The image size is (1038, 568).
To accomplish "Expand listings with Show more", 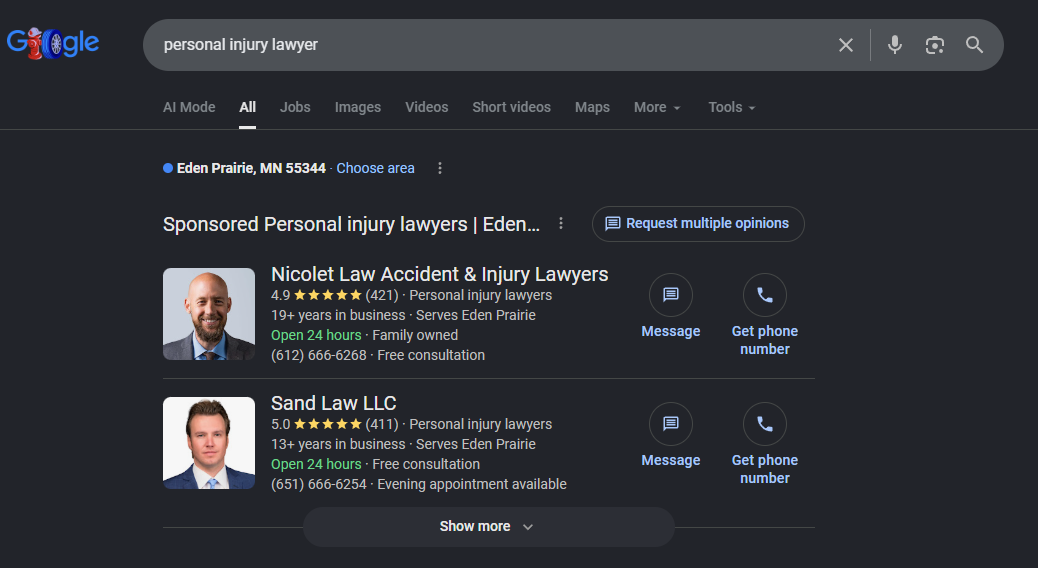I will pos(489,526).
